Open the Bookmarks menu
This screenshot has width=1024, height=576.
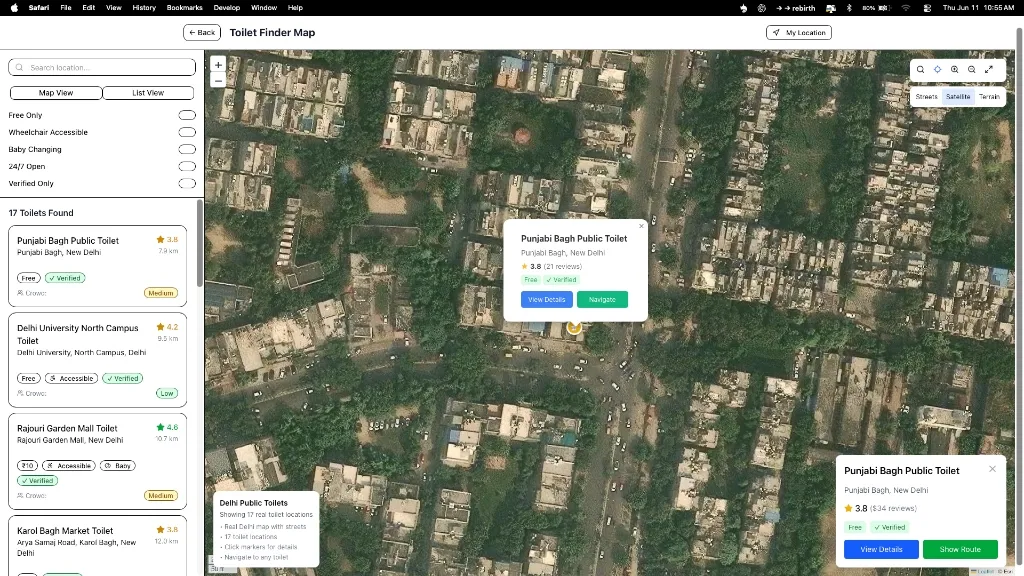[x=184, y=8]
